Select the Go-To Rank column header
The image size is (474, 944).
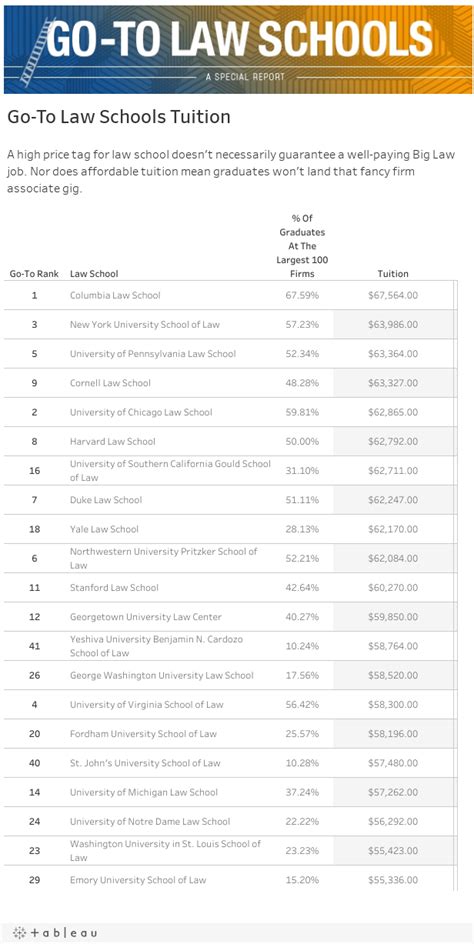point(34,273)
